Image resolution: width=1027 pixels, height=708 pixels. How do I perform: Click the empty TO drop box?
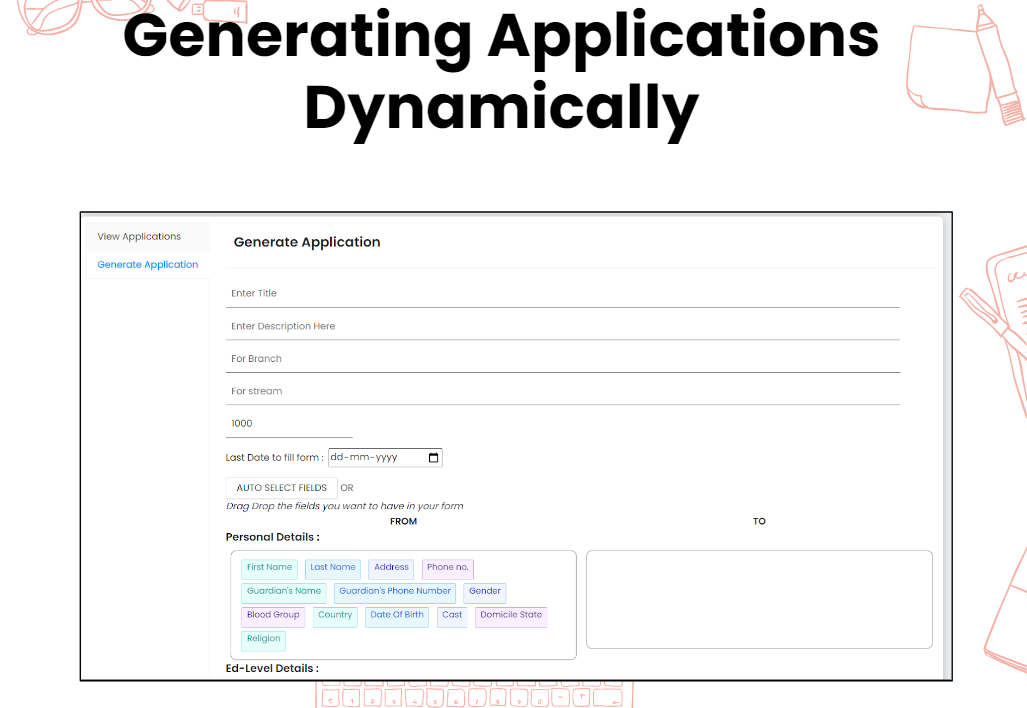click(759, 599)
